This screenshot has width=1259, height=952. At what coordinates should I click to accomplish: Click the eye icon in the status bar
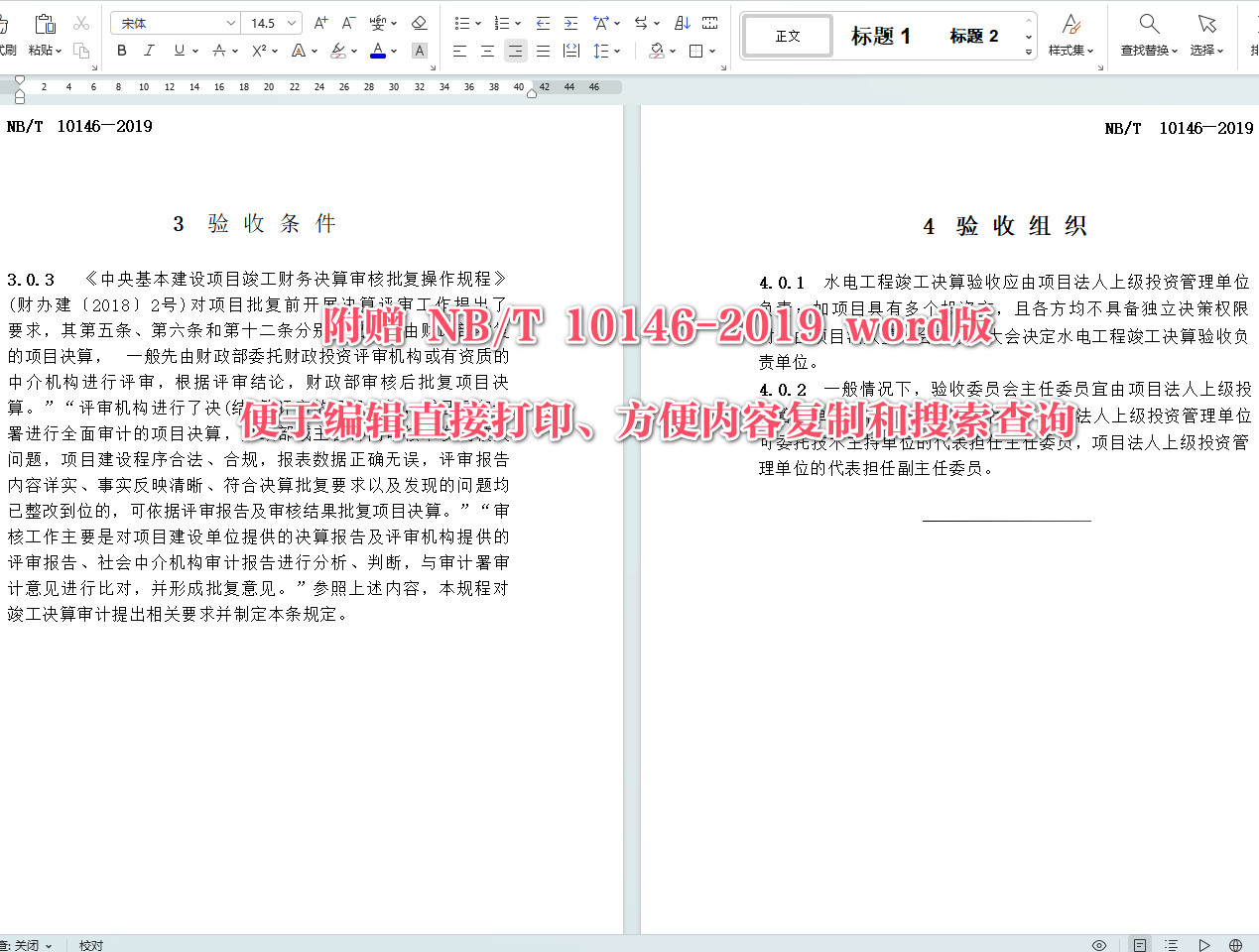pyautogui.click(x=1099, y=945)
